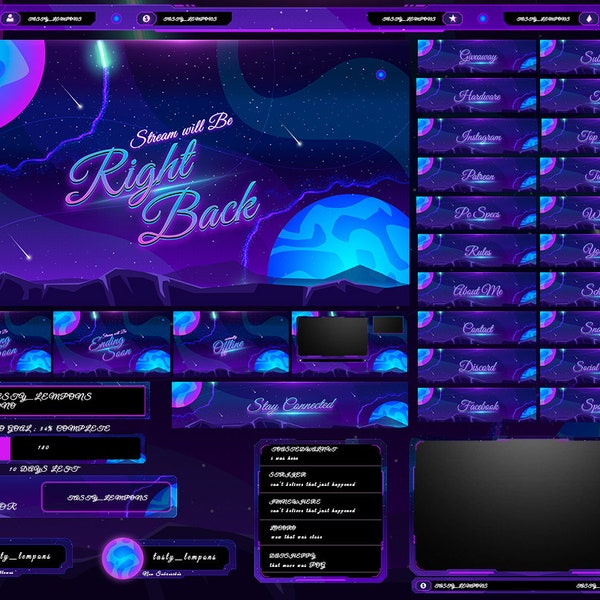Click the magenta goal progress bar
The height and width of the screenshot is (600, 600).
pyautogui.click(x=5, y=448)
